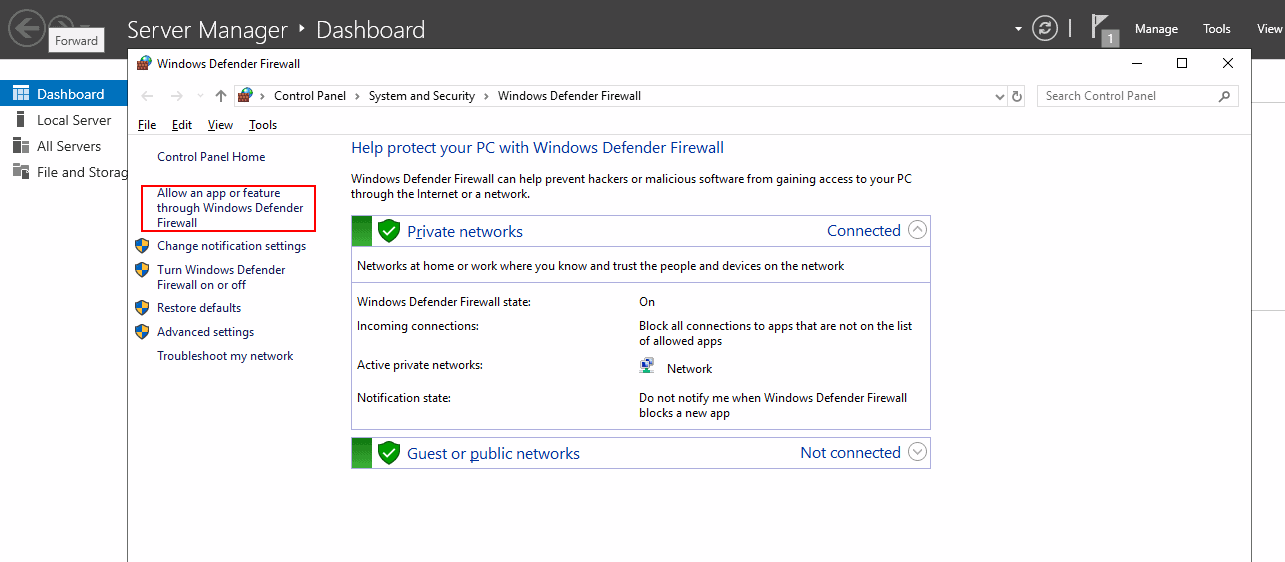1285x562 pixels.
Task: Click System and Security breadcrumb
Action: 422,96
